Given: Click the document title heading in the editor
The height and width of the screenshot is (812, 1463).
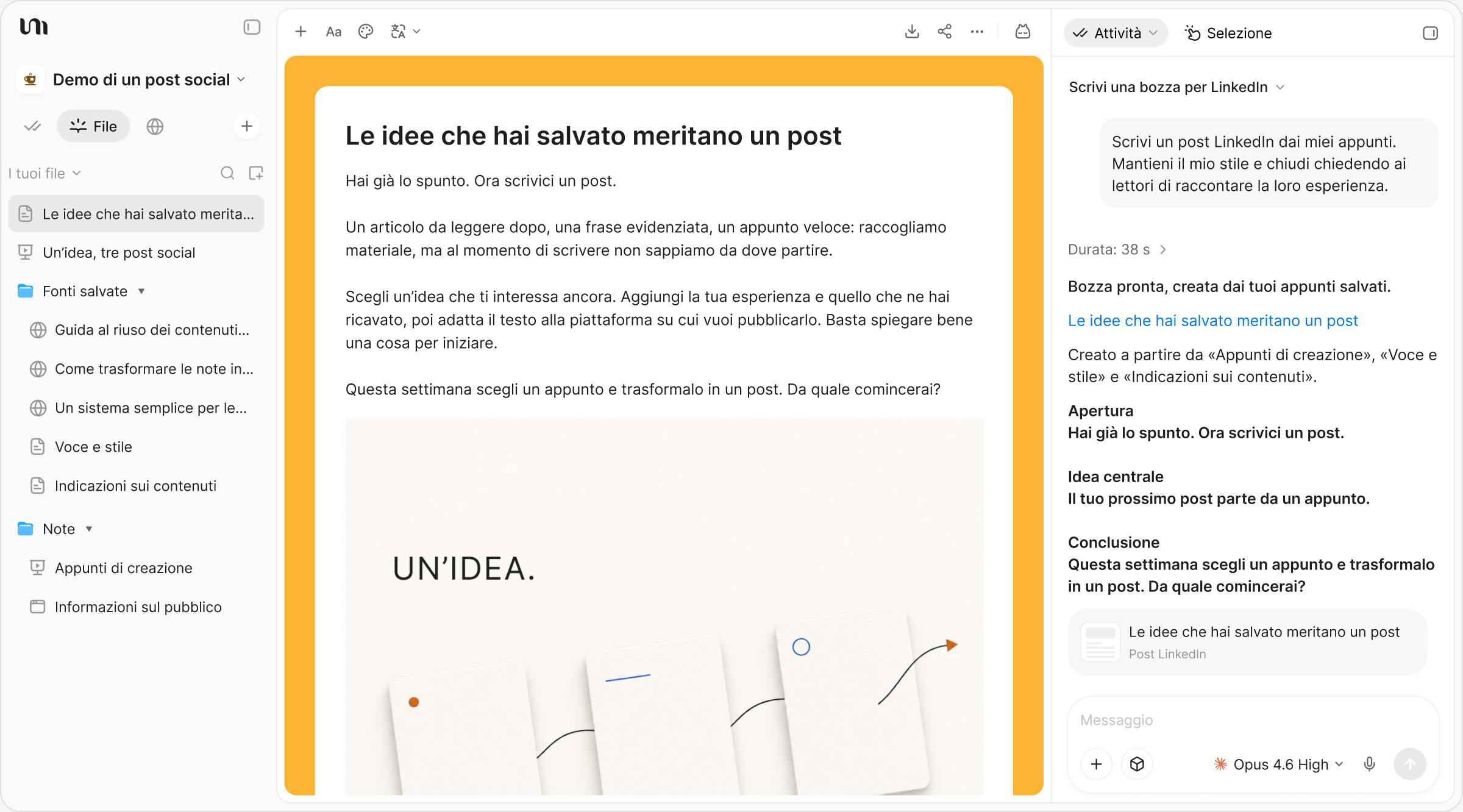Looking at the screenshot, I should click(593, 135).
